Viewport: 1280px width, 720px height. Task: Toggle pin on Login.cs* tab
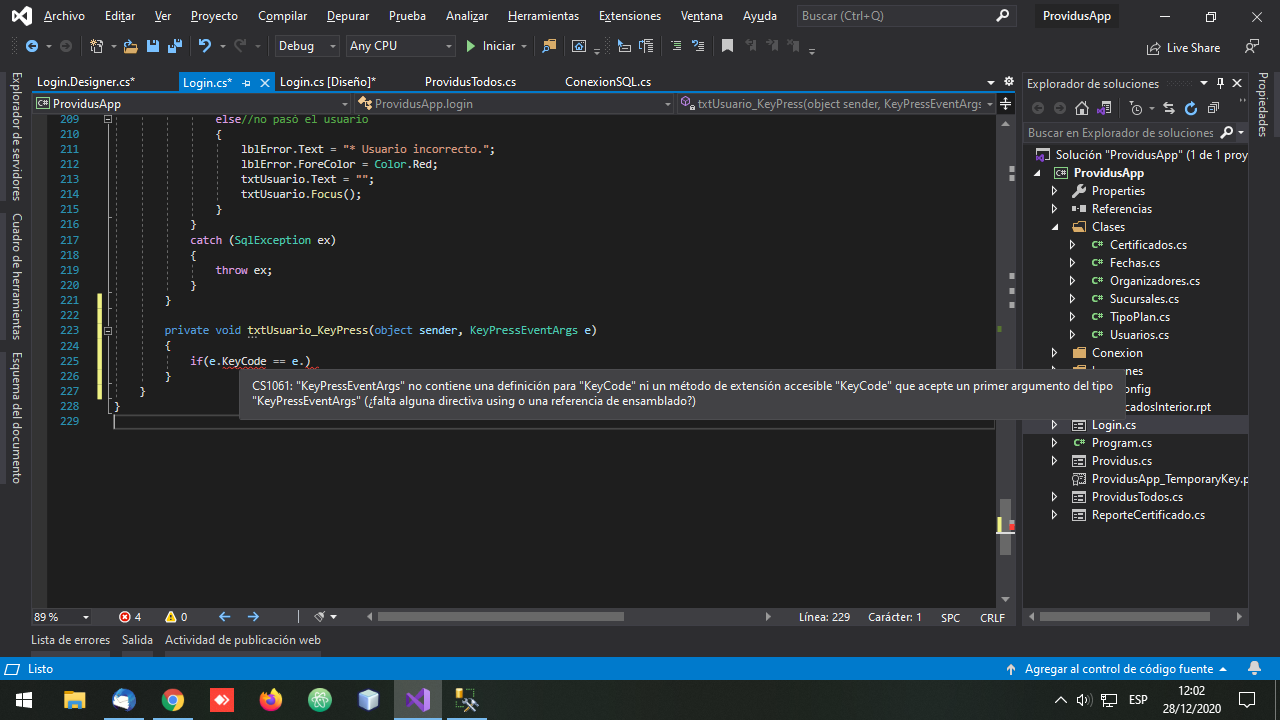[247, 83]
